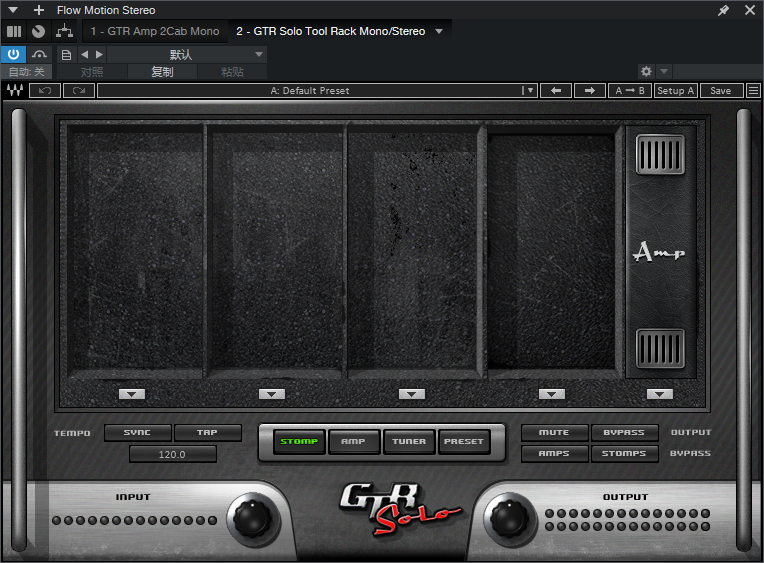The image size is (764, 563).
Task: Click the input LED meter
Action: [x=134, y=521]
